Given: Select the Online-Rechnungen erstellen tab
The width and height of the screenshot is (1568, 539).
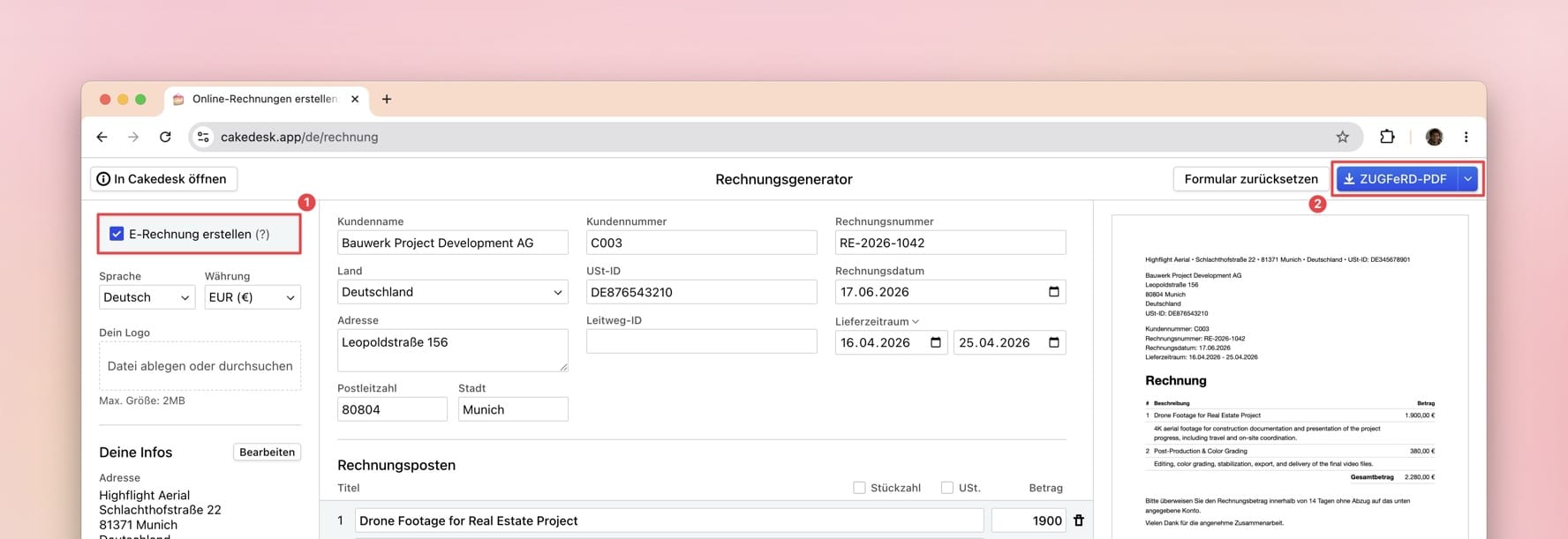Looking at the screenshot, I should [264, 99].
